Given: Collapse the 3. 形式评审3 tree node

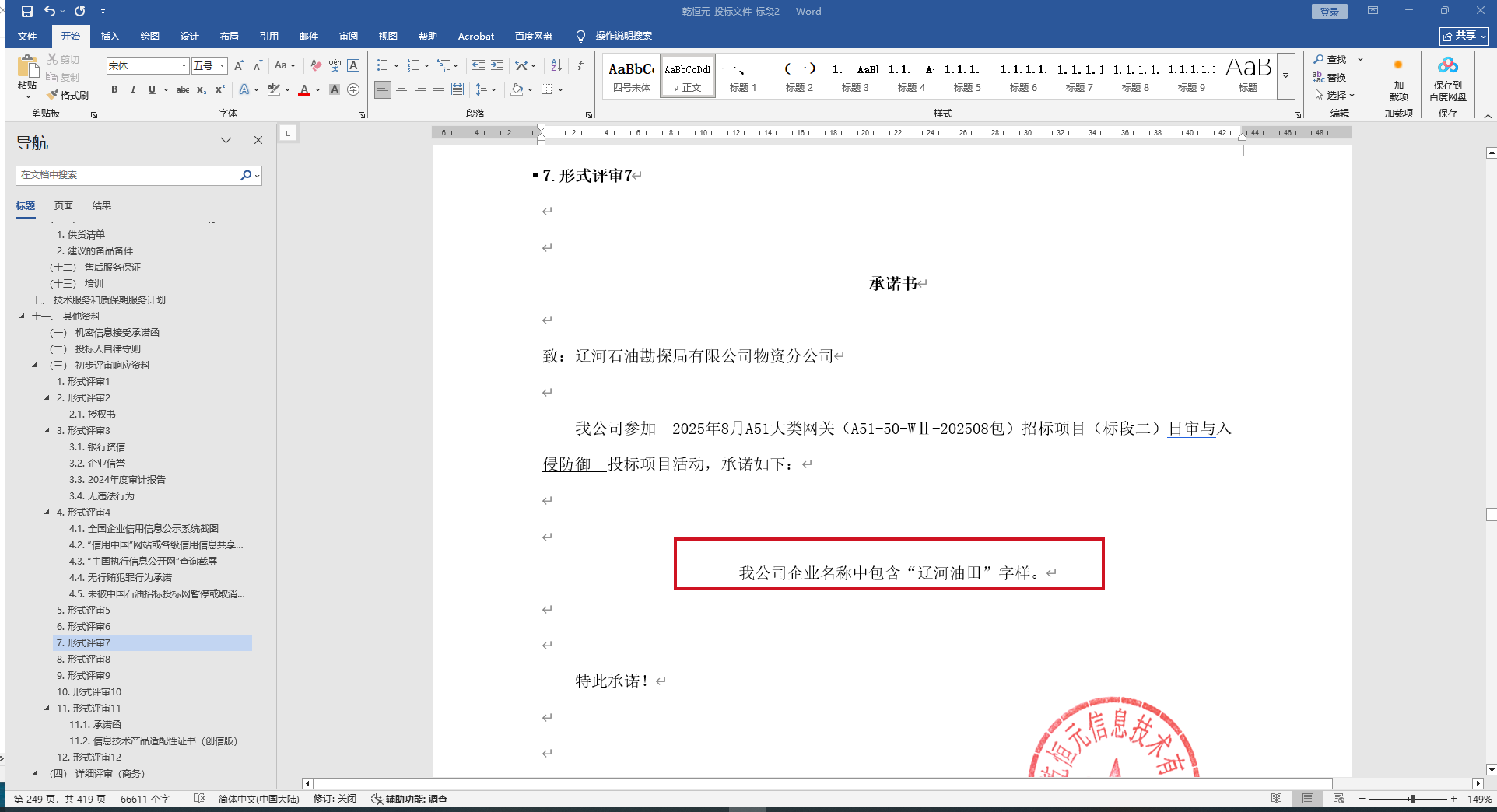Looking at the screenshot, I should [x=47, y=431].
